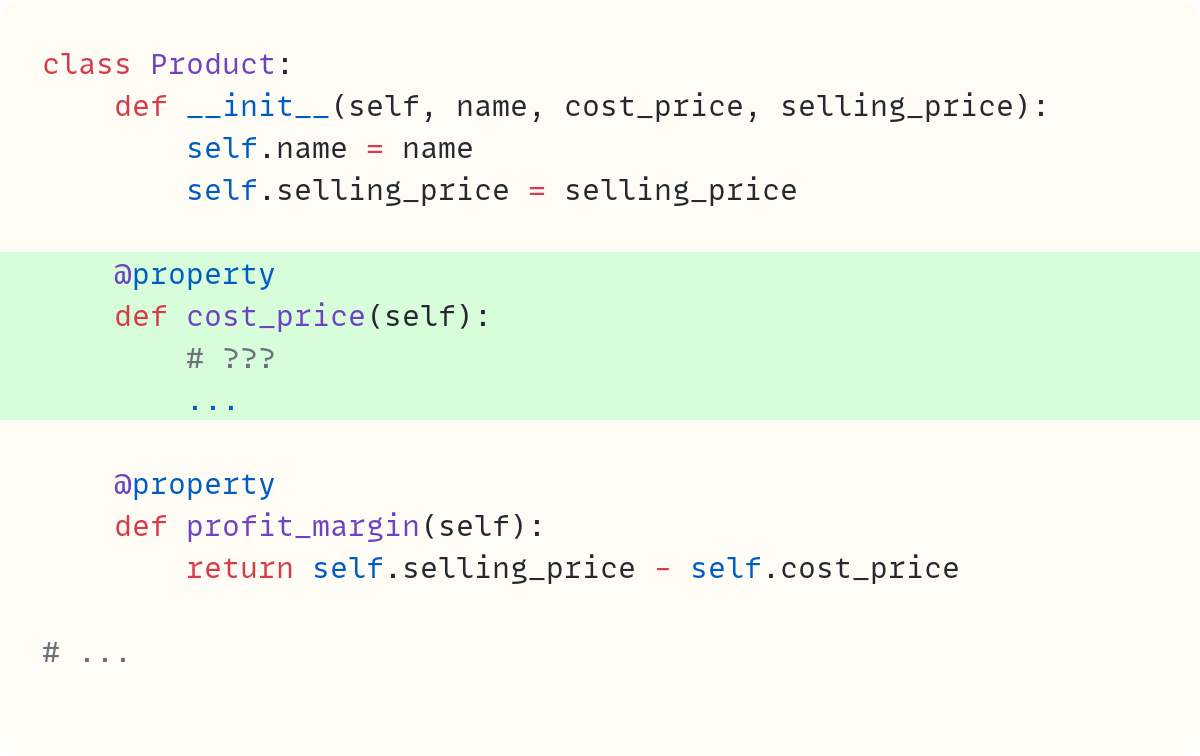
Task: Click the equals sign after self.name
Action: coord(375,149)
